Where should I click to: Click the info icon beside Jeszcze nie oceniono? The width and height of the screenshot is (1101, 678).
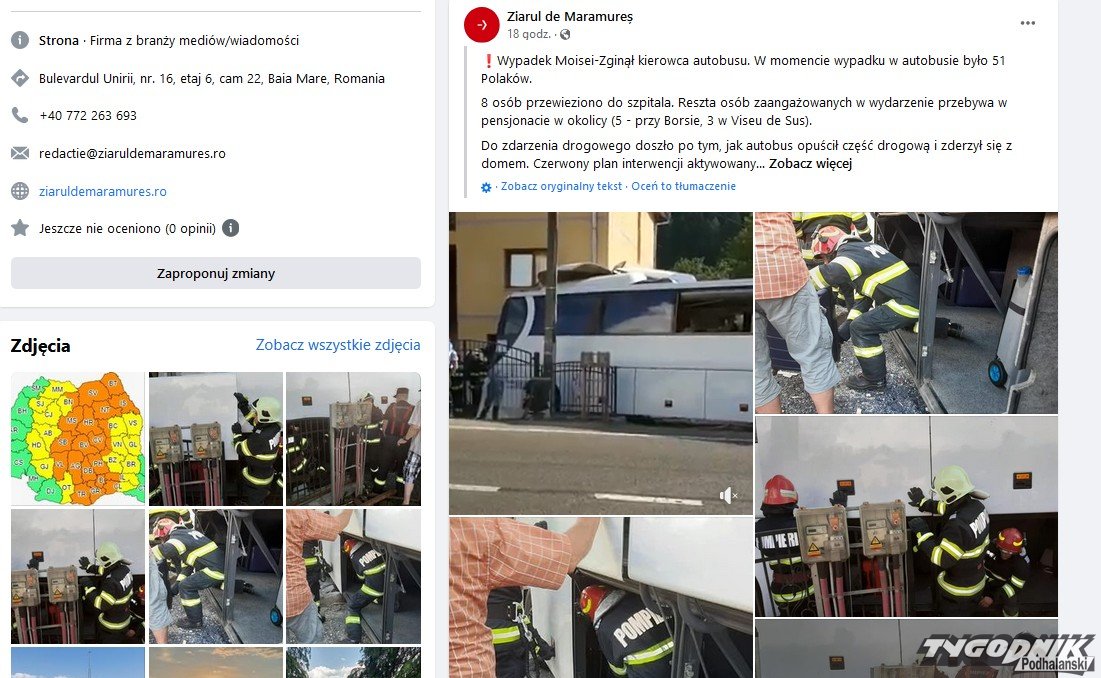pyautogui.click(x=230, y=228)
